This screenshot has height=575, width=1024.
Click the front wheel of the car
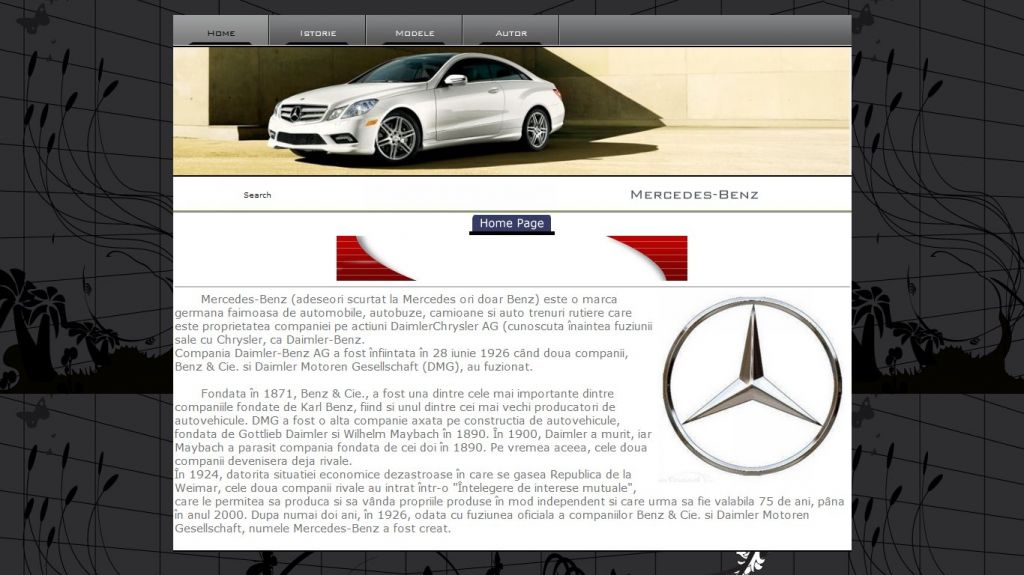click(396, 138)
